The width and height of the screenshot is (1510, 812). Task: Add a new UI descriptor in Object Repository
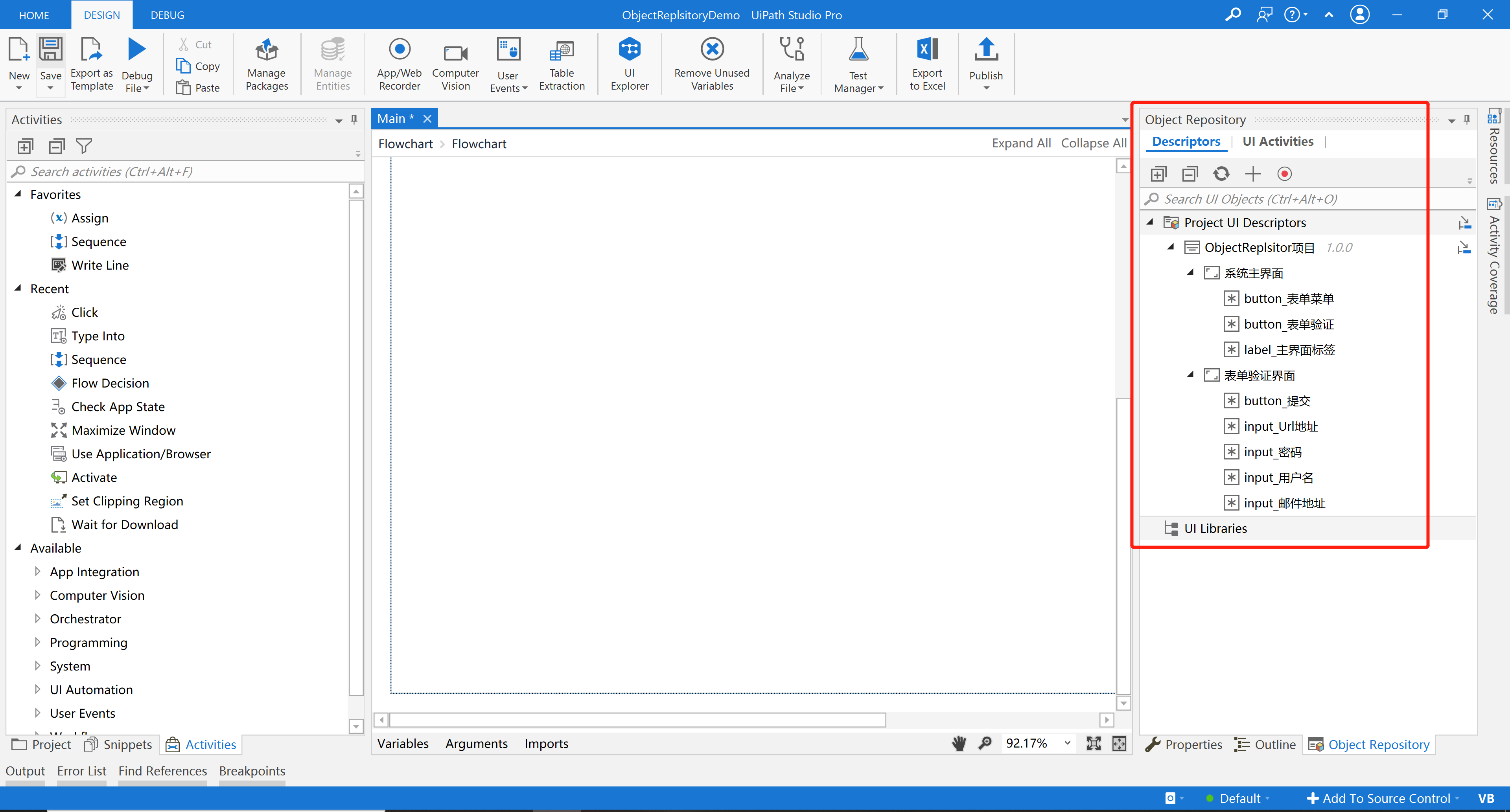[x=1253, y=173]
